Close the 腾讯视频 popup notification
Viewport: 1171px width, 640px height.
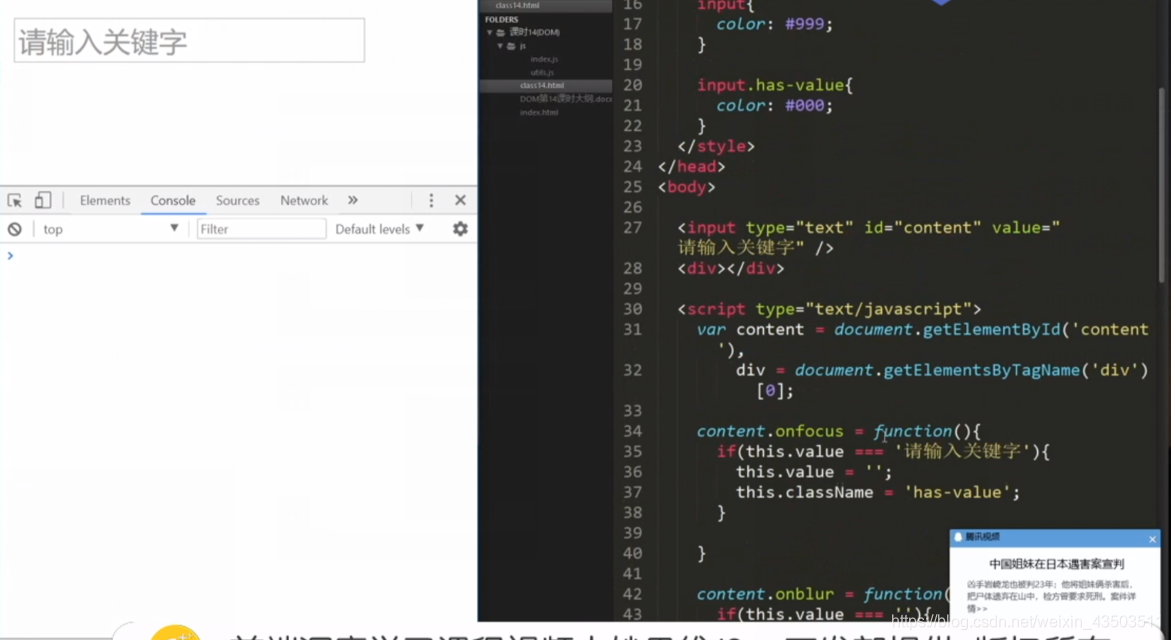pyautogui.click(x=1152, y=538)
